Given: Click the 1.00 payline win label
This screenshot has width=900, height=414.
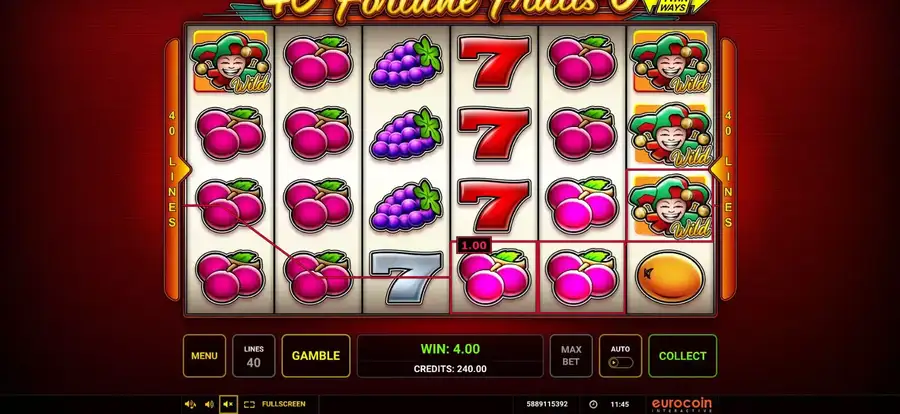Looking at the screenshot, I should (x=474, y=246).
